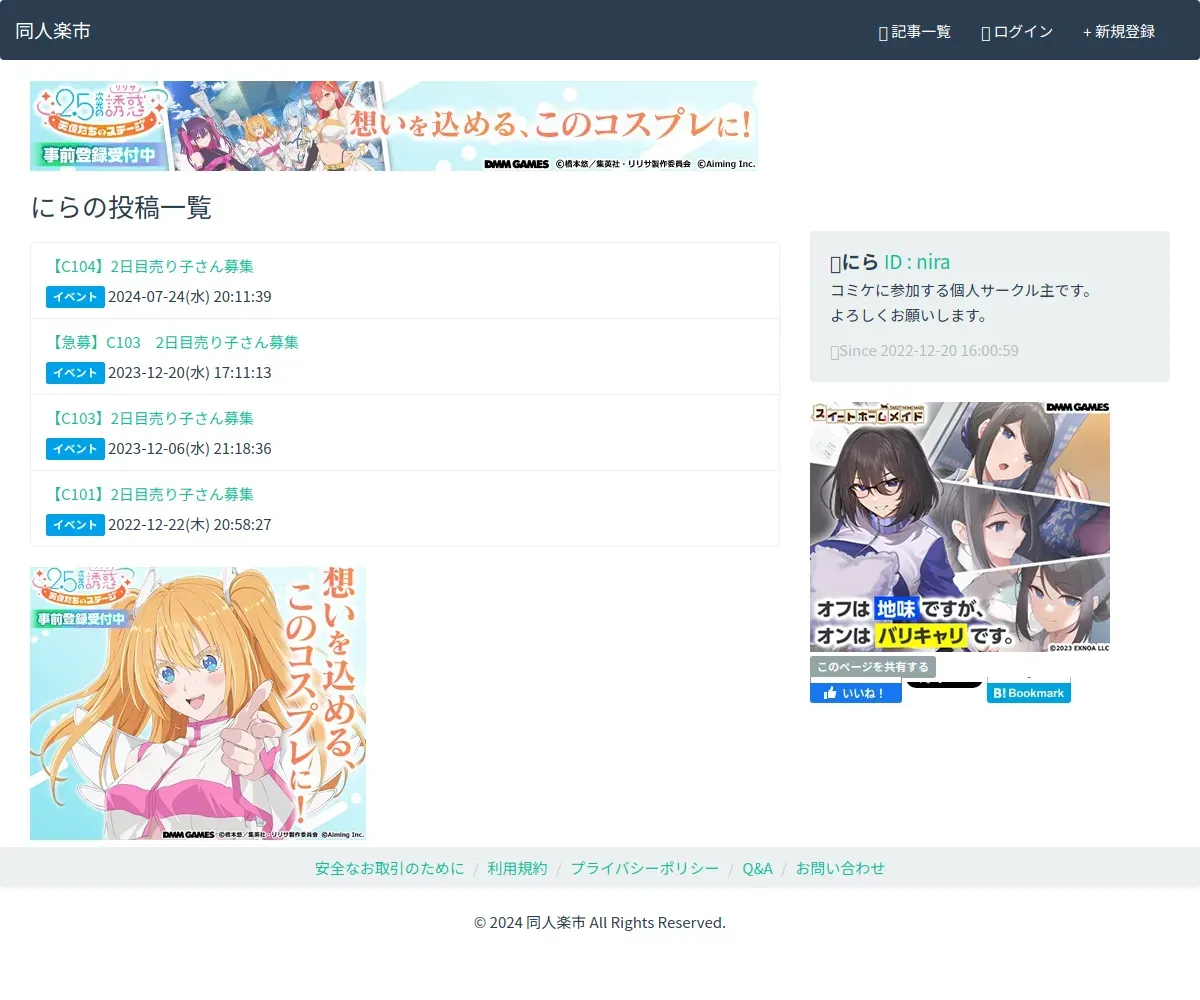This screenshot has width=1200, height=1000.
Task: Open post 【C101】2日目売り子さん募集
Action: point(150,494)
